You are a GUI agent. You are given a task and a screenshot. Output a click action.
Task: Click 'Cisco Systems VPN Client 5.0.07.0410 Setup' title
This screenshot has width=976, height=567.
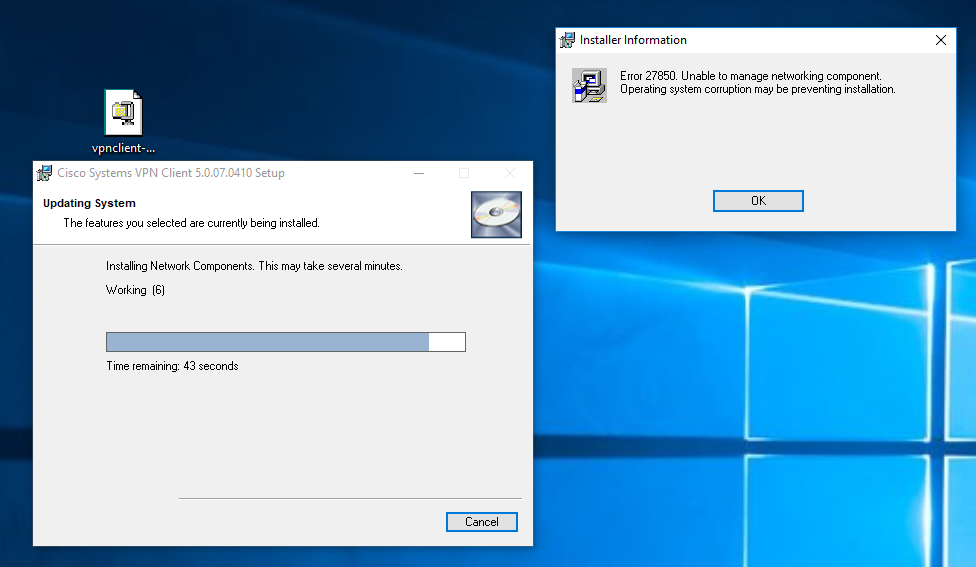point(171,173)
